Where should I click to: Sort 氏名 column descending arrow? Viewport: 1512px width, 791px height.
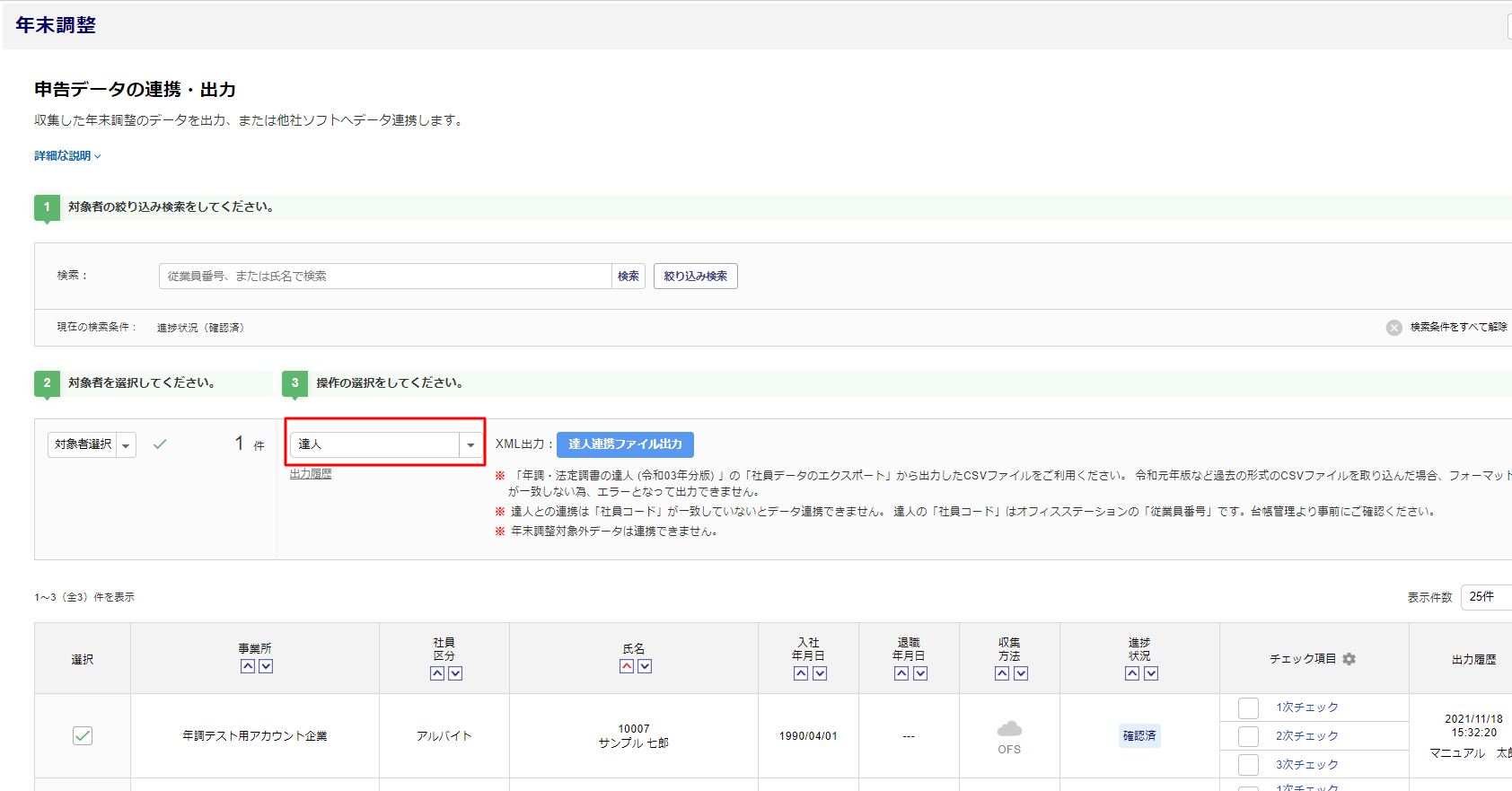point(645,666)
